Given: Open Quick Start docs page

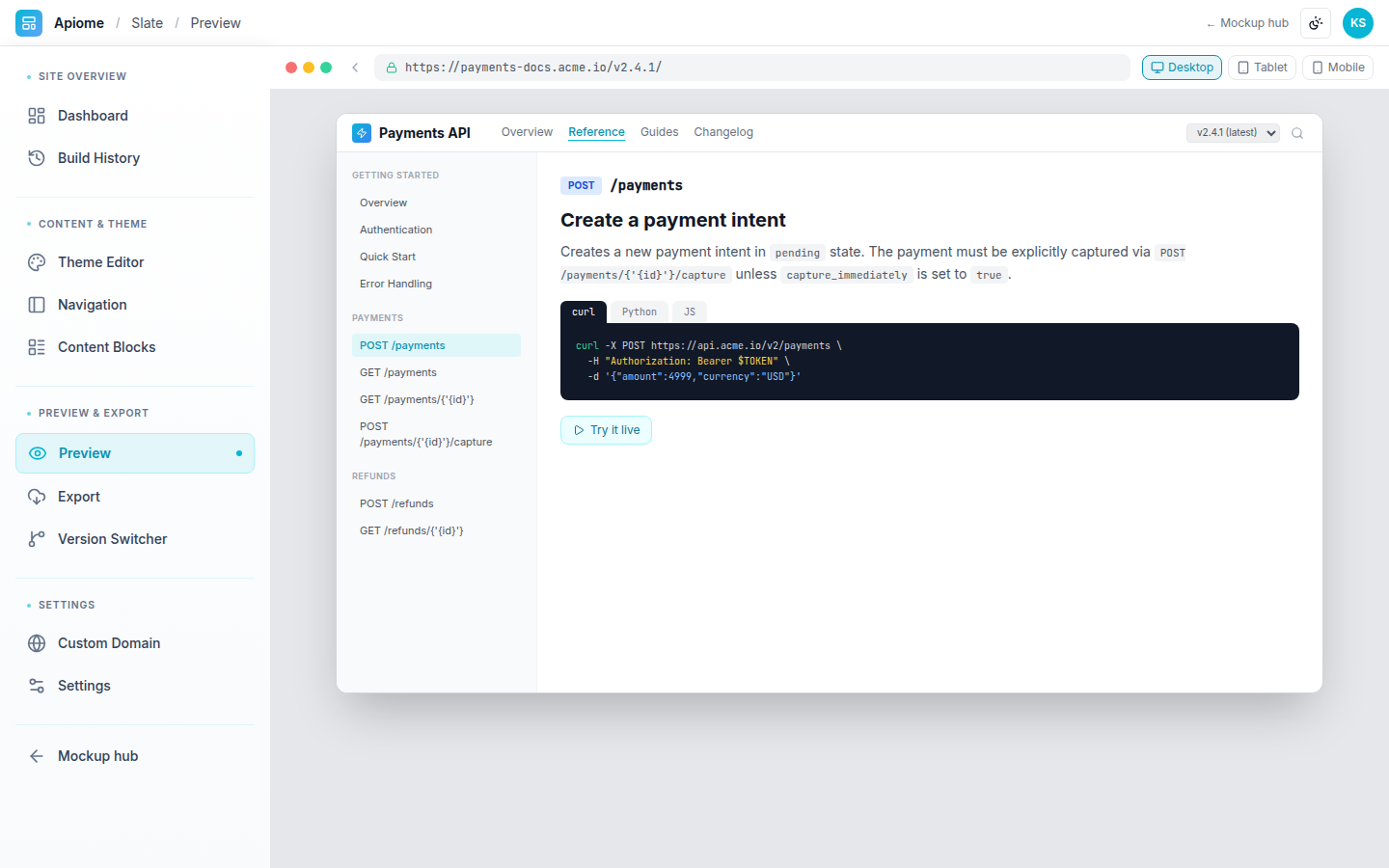Looking at the screenshot, I should click(x=436, y=257).
